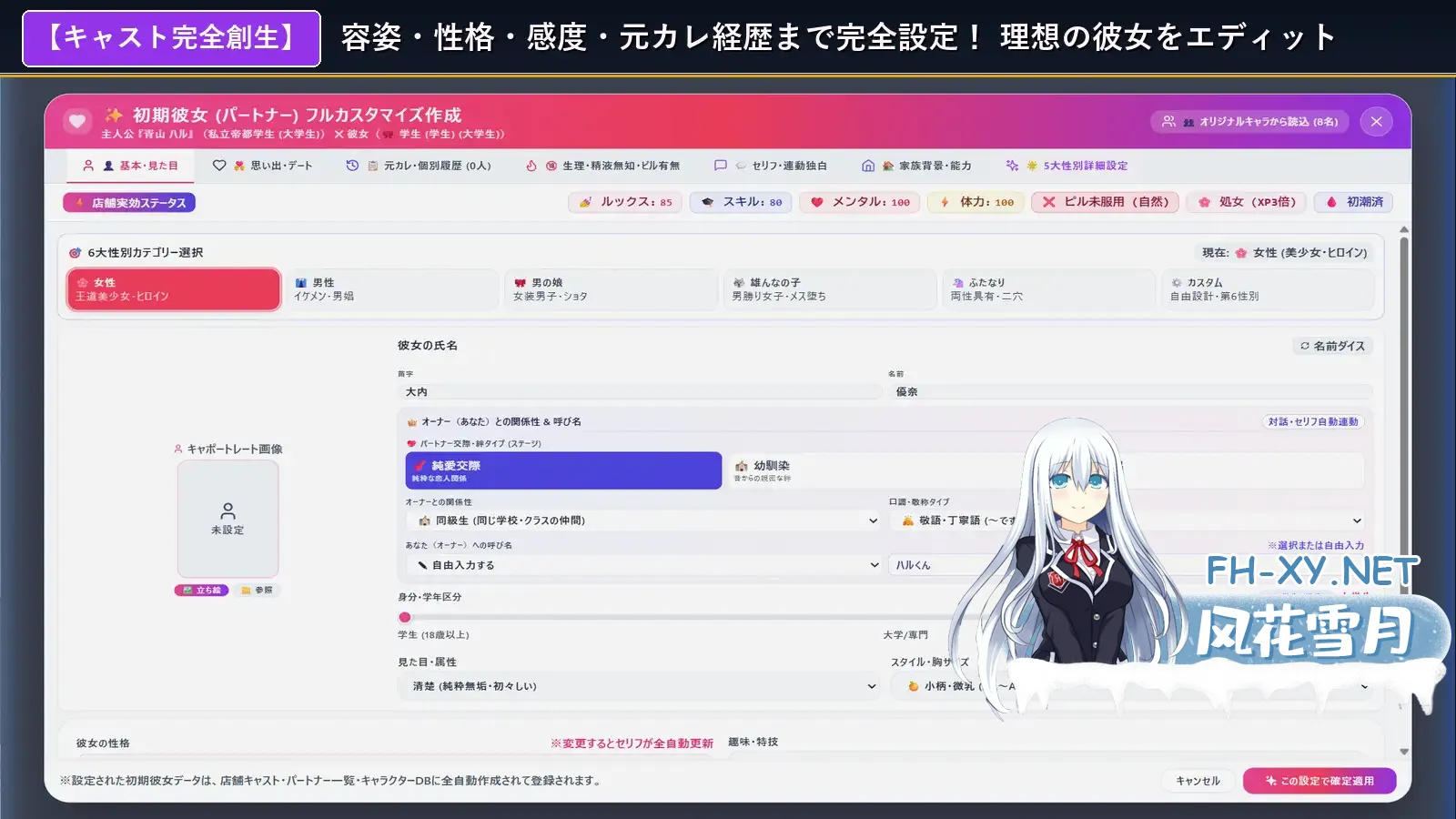
Task: Select the 雄んなの子 category card
Action: tap(830, 289)
